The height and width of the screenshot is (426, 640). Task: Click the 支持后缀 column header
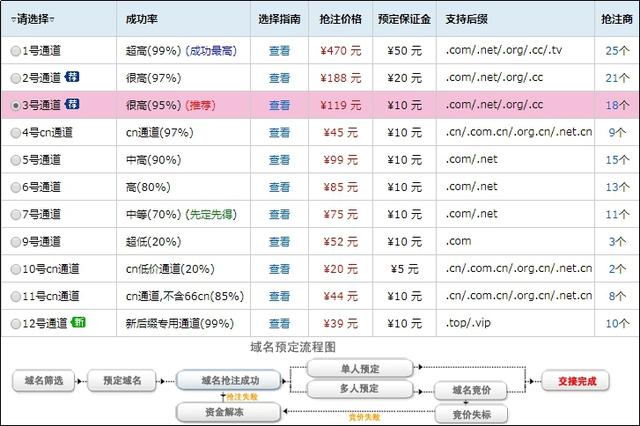tap(467, 19)
